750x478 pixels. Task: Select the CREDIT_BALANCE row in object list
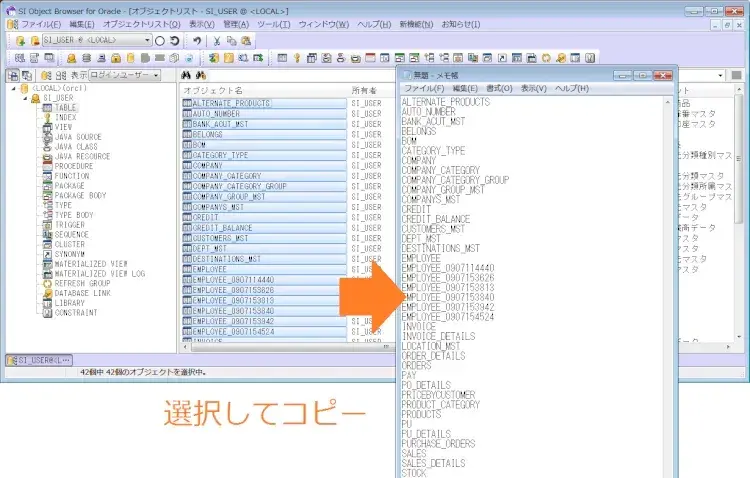pos(265,228)
